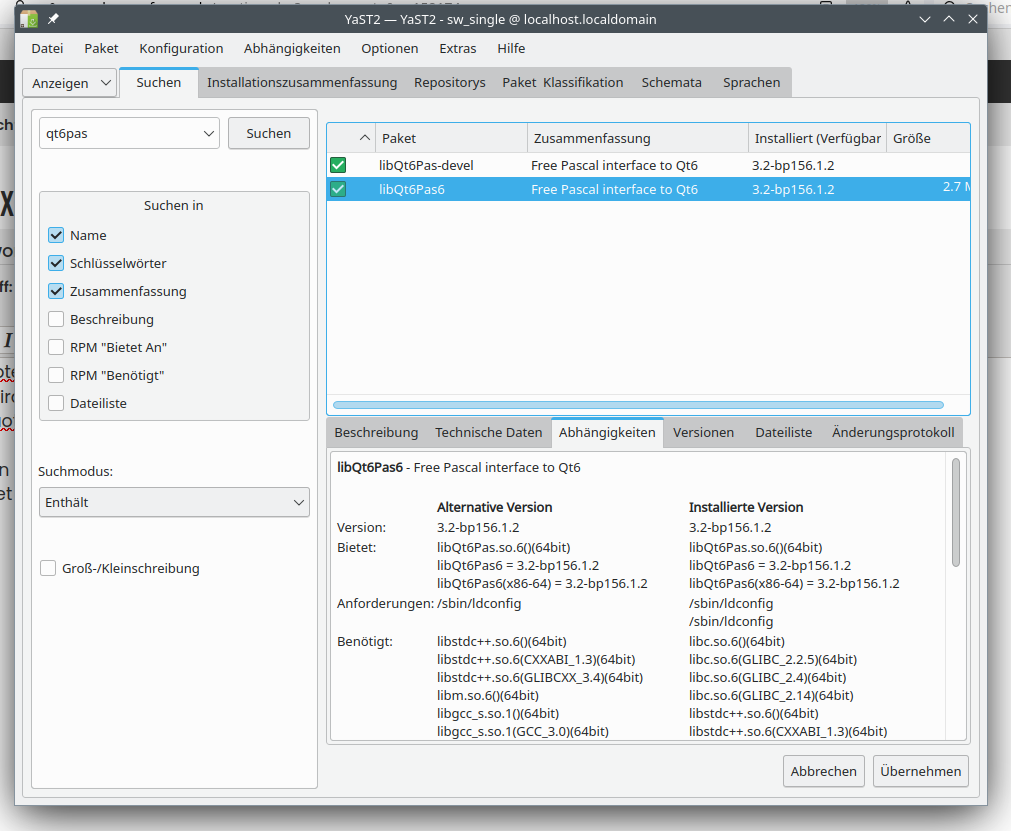The image size is (1011, 831).
Task: Open the Abhängigkeiten menu
Action: point(292,48)
